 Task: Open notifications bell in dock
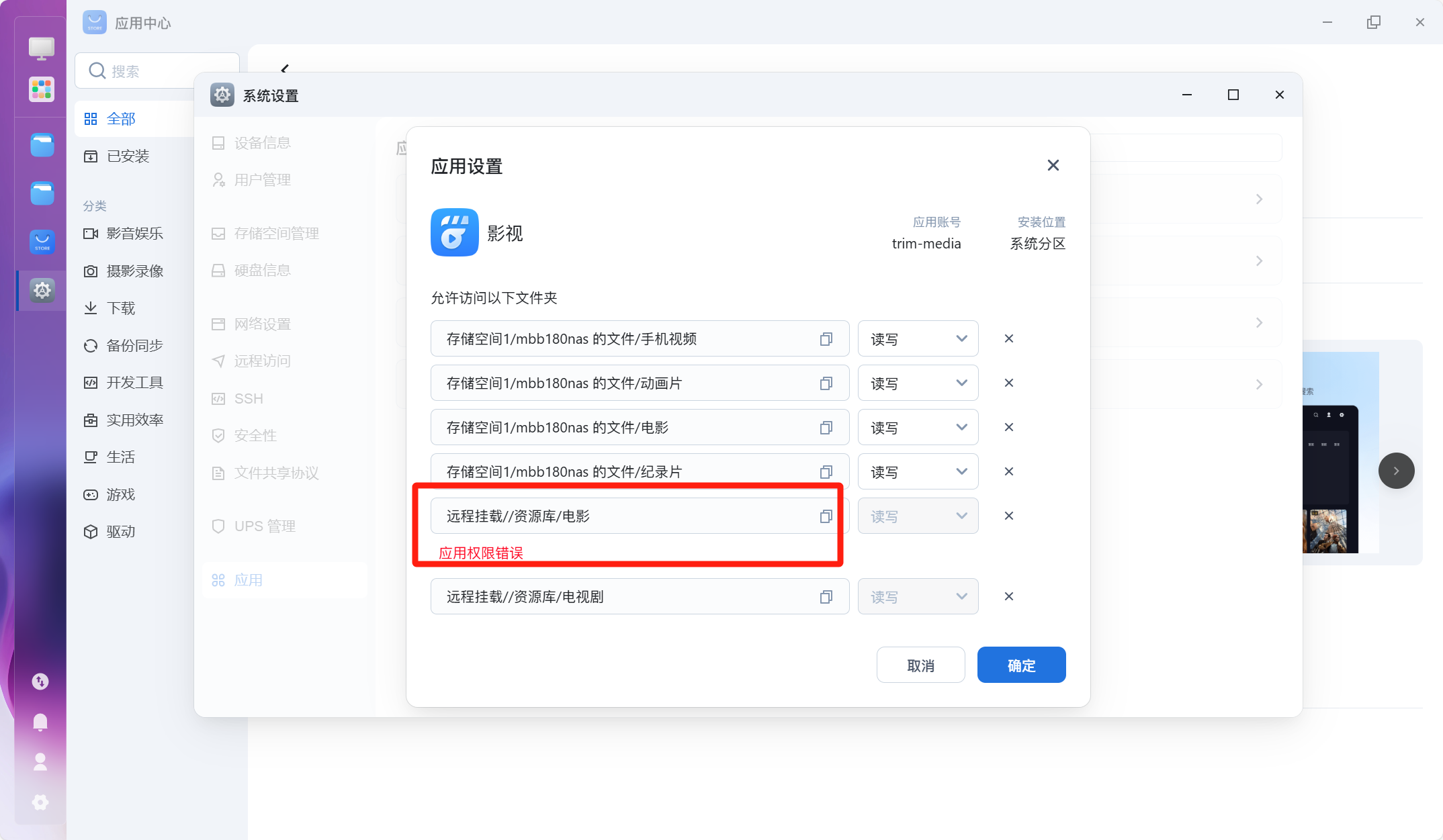(x=40, y=722)
